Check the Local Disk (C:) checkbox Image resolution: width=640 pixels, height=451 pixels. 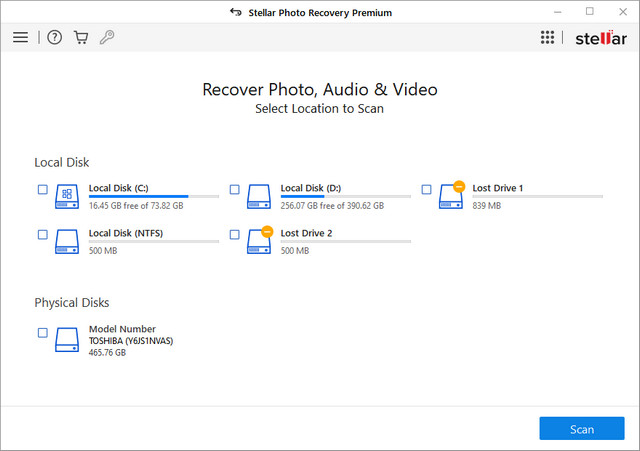tap(42, 189)
